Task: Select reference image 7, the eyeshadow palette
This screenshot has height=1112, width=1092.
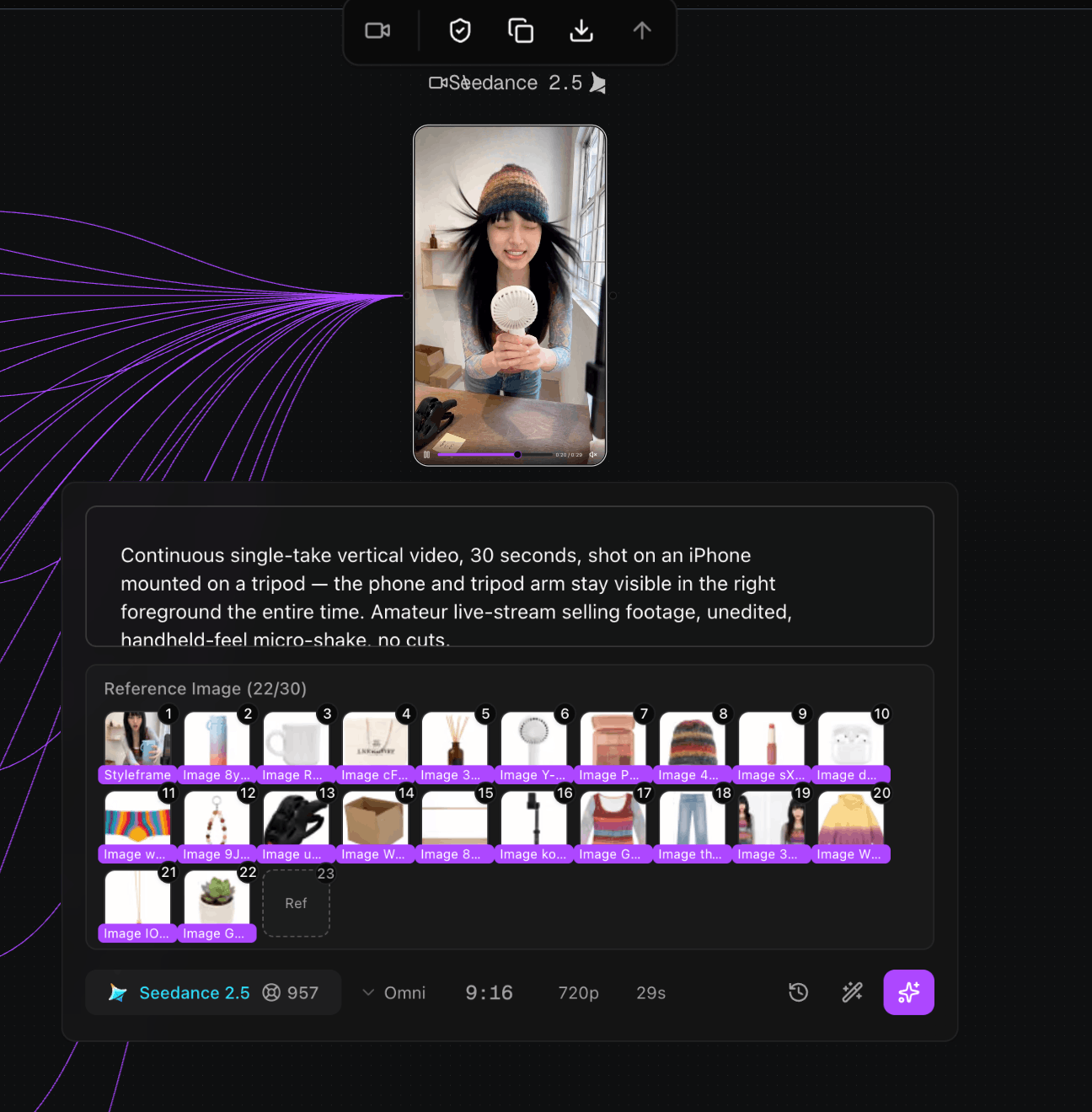Action: pyautogui.click(x=613, y=746)
